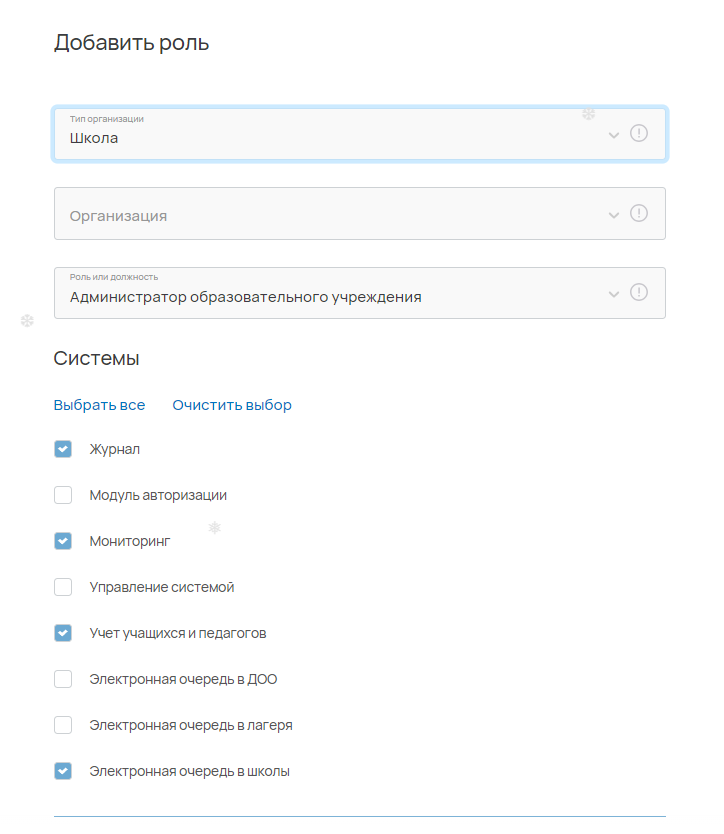Expand the Тип организации dropdown arrow
The width and height of the screenshot is (724, 834).
tap(613, 135)
